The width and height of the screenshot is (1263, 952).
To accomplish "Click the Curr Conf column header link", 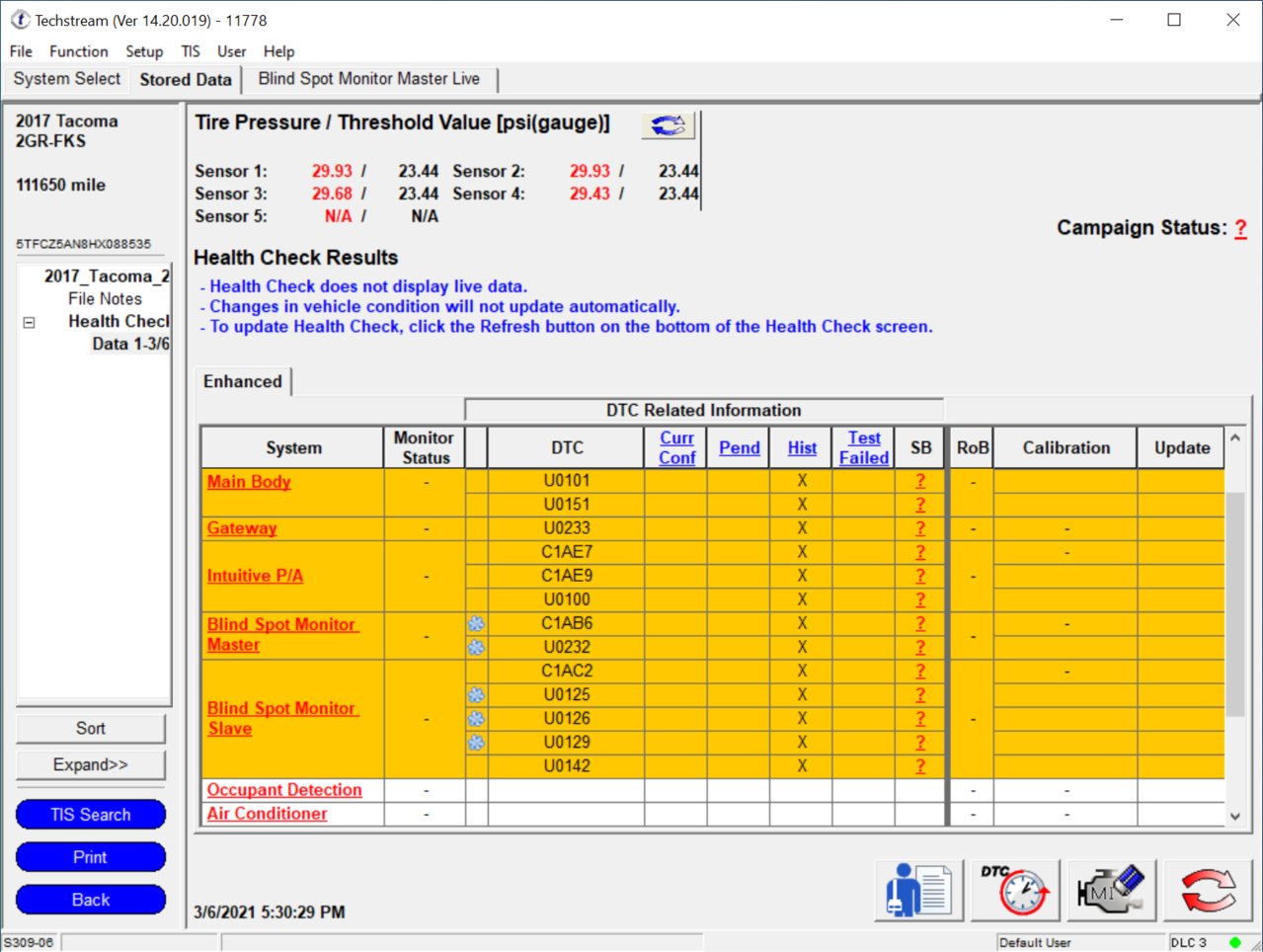I will [x=677, y=448].
